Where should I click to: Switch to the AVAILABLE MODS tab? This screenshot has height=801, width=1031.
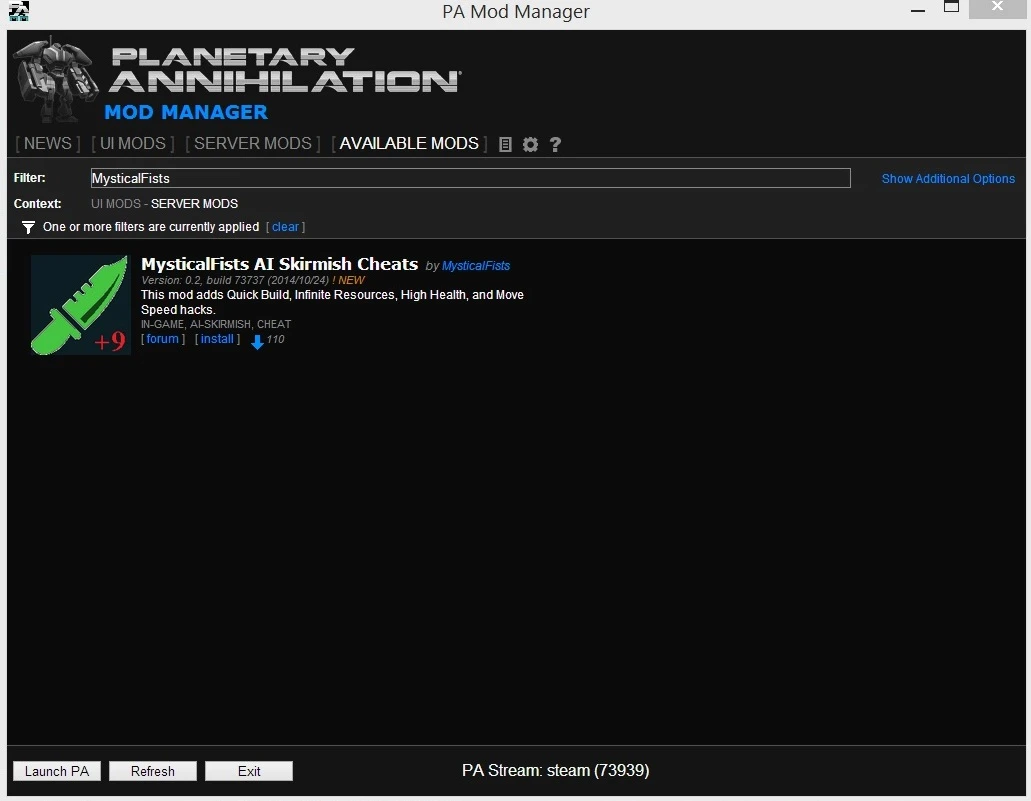(408, 143)
